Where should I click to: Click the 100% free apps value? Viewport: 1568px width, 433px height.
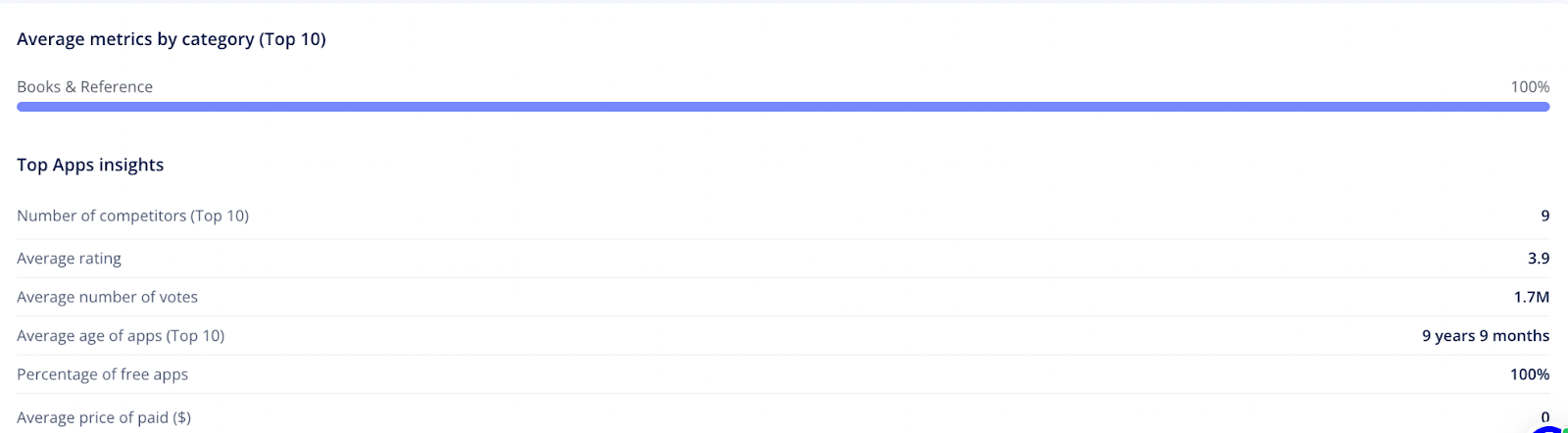pyautogui.click(x=1529, y=374)
